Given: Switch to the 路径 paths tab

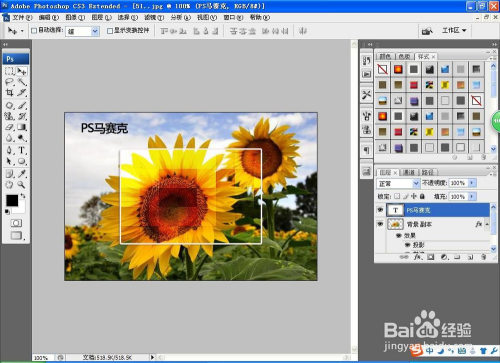Looking at the screenshot, I should click(x=427, y=172).
